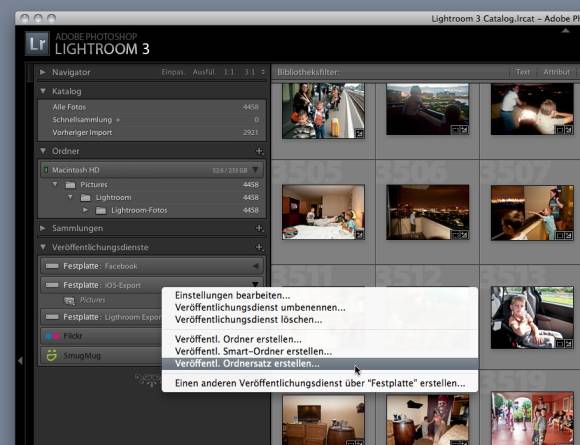Select the hotel room bed photo thumbnail

tap(323, 212)
